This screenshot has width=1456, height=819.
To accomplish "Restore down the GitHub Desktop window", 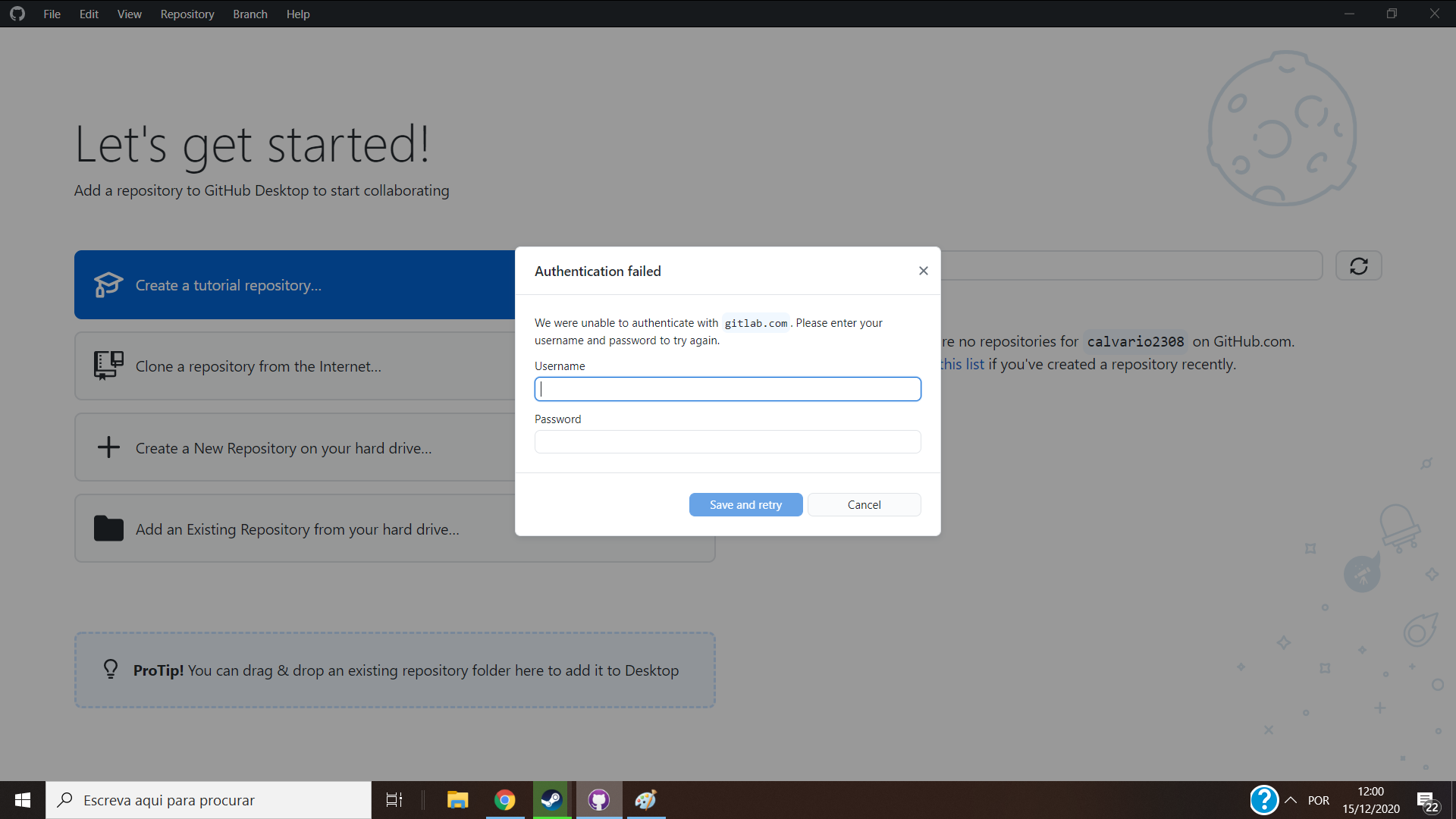I will coord(1392,14).
